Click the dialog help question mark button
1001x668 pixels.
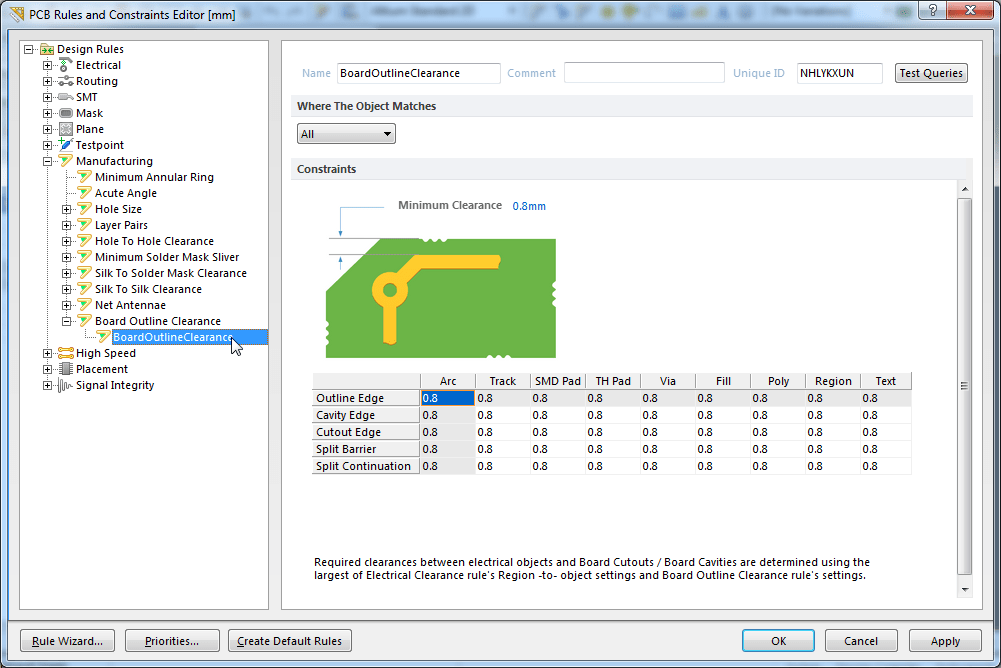pos(933,10)
